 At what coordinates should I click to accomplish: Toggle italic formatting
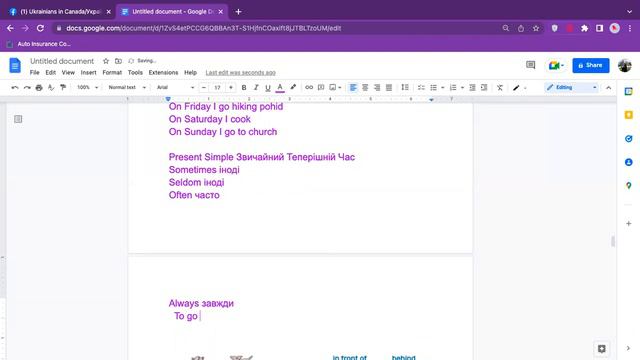point(256,87)
